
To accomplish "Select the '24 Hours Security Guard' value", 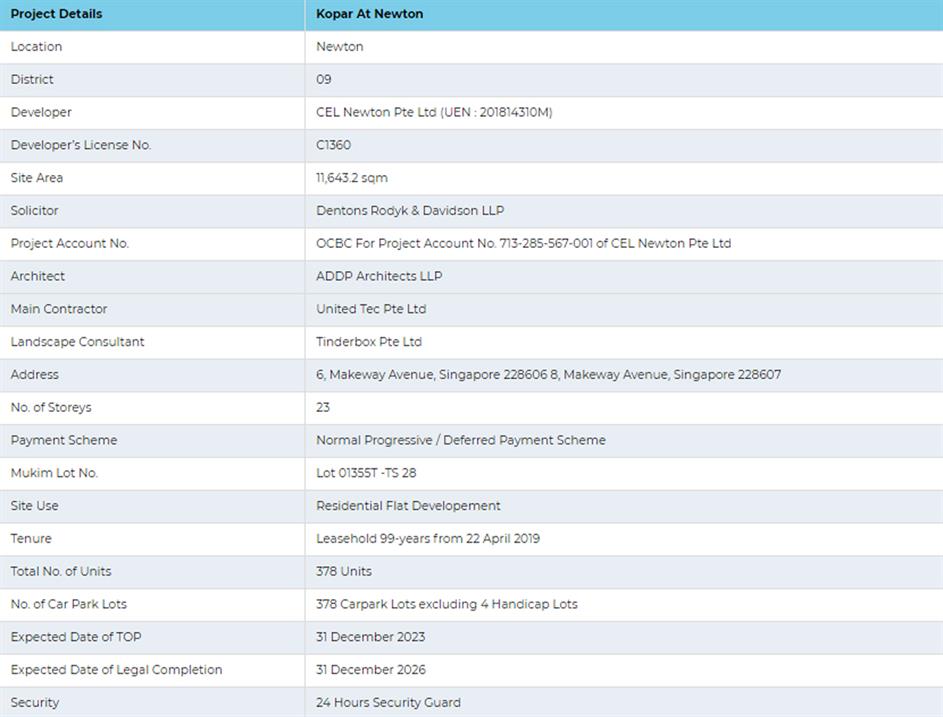I will 388,703.
